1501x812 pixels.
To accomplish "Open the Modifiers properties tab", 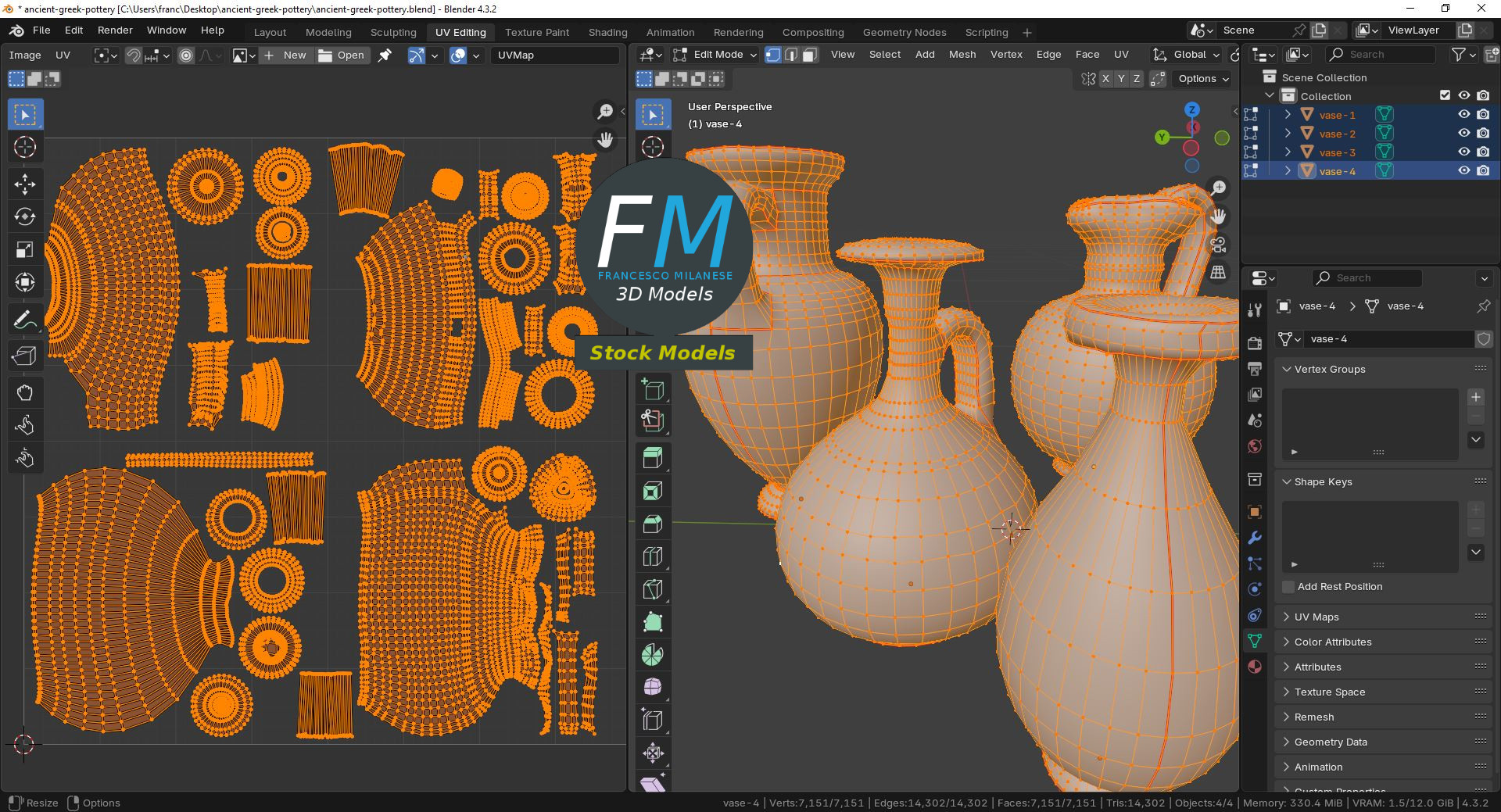I will pyautogui.click(x=1255, y=538).
